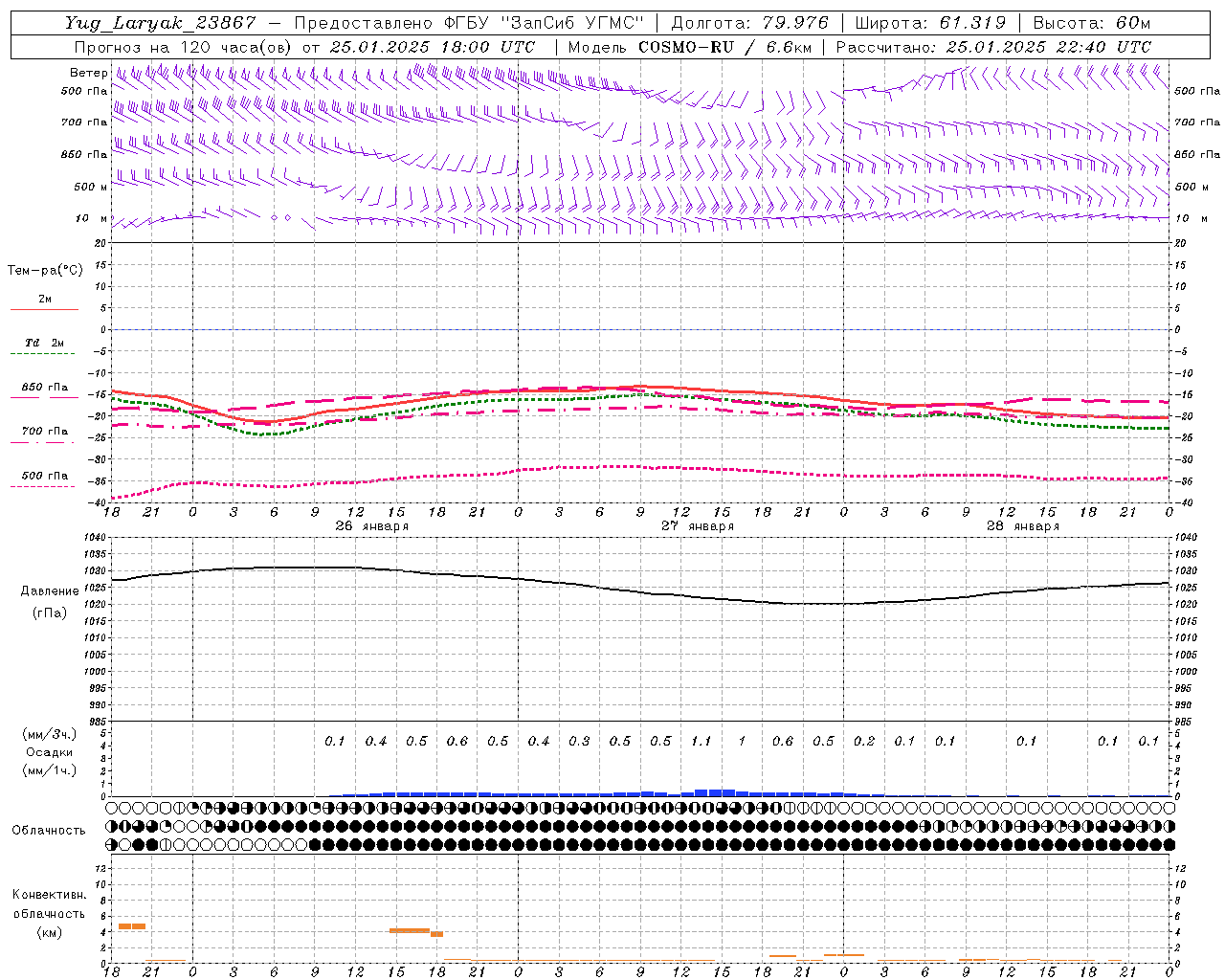Click the Рассчитано: 25.01.2025 22:40 UTC text

[x=993, y=47]
